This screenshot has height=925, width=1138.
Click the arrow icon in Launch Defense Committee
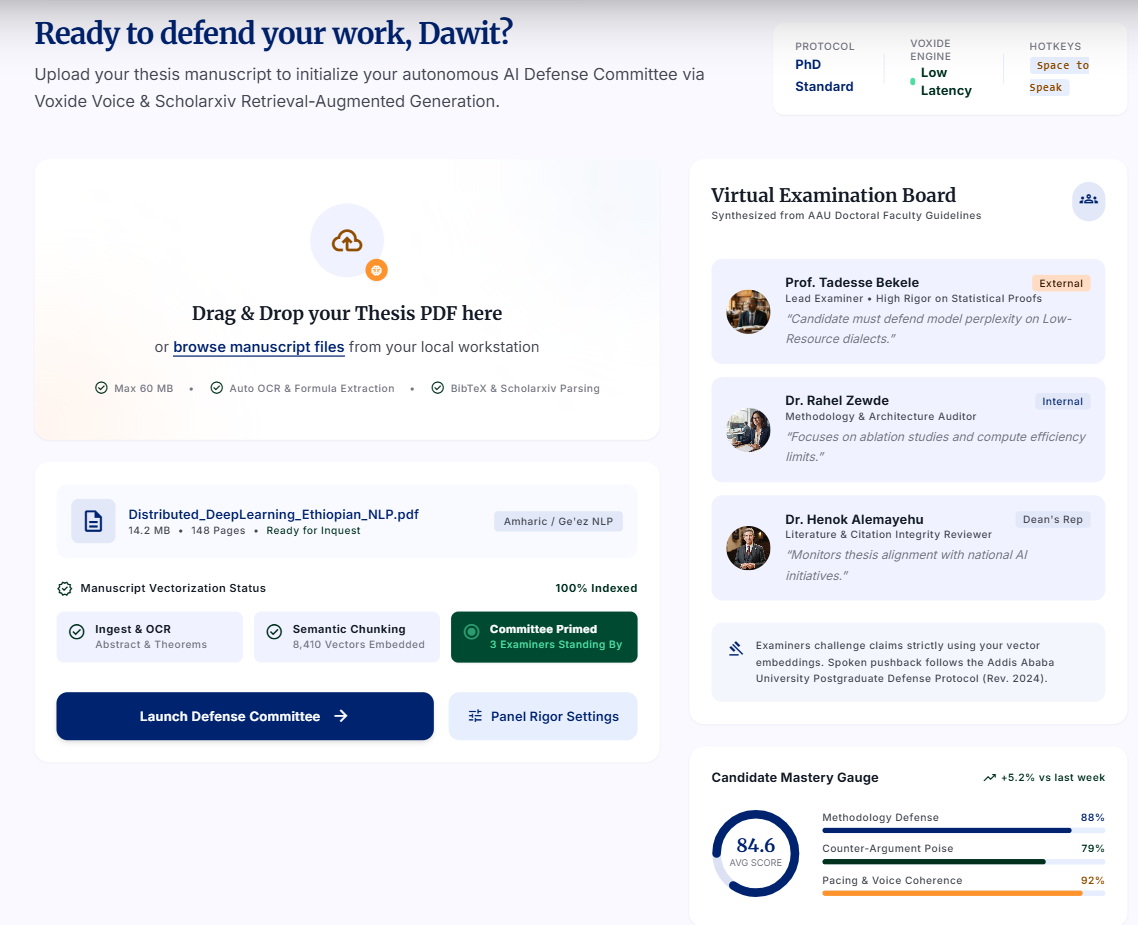340,716
